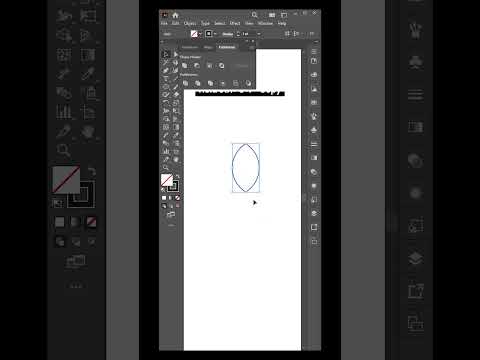This screenshot has height=360, width=480.
Task: Change the screen mode
Action: tap(171, 214)
